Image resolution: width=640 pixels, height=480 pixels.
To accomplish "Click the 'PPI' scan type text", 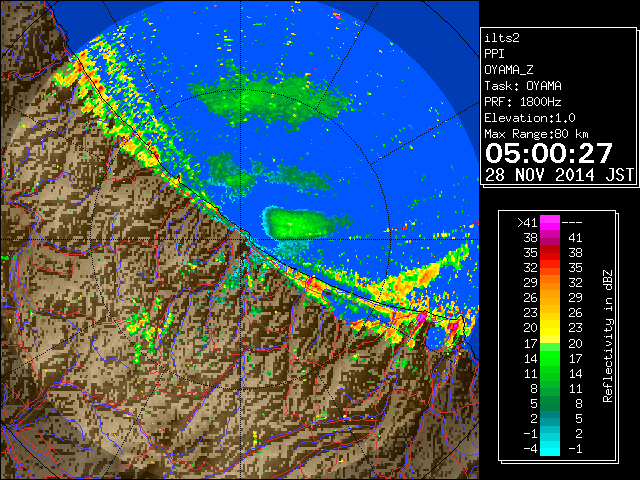I will [494, 54].
